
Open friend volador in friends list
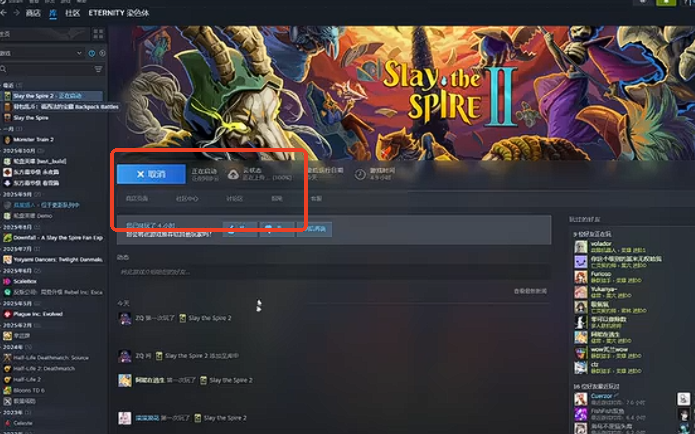click(x=600, y=242)
